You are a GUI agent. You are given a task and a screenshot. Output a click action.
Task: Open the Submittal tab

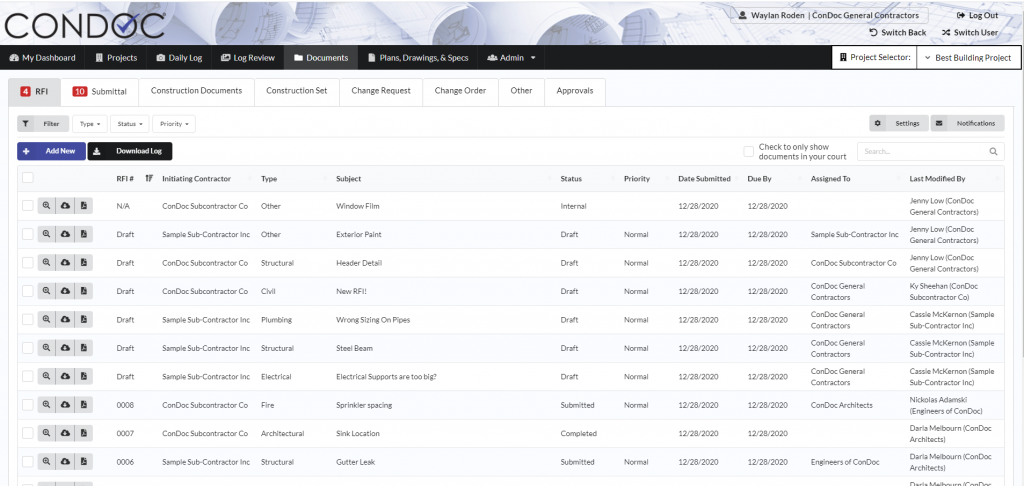click(x=100, y=92)
